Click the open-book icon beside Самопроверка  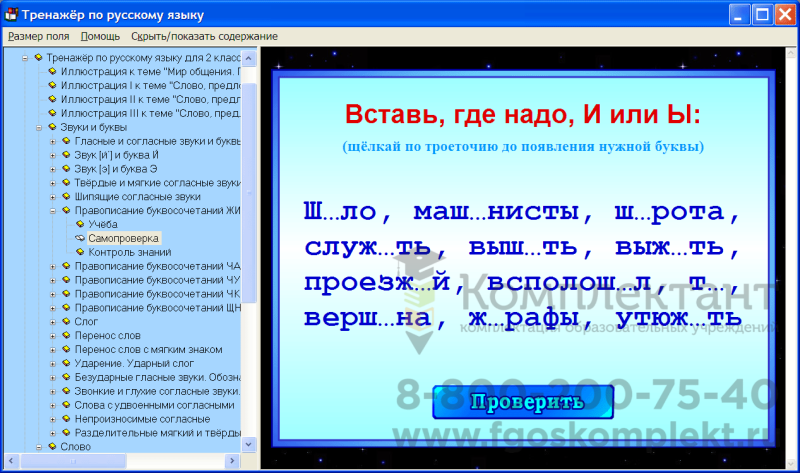coord(80,238)
